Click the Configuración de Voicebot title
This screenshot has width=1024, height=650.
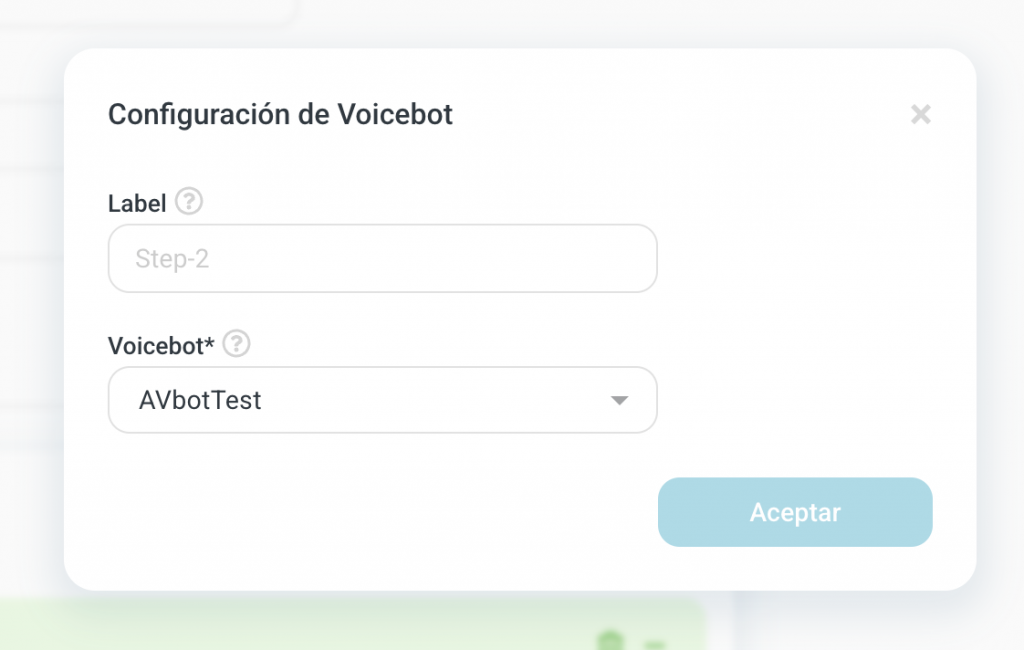click(280, 115)
